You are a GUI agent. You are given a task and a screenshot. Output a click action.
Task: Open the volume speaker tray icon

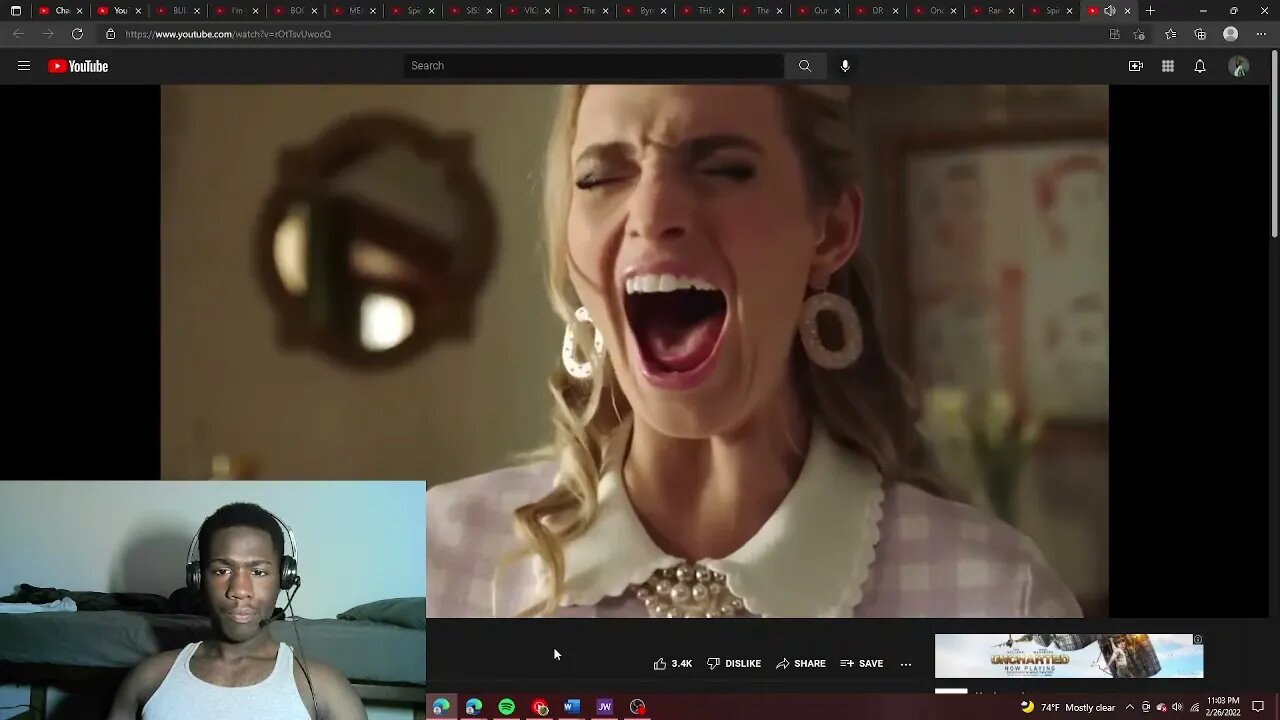pos(1177,707)
